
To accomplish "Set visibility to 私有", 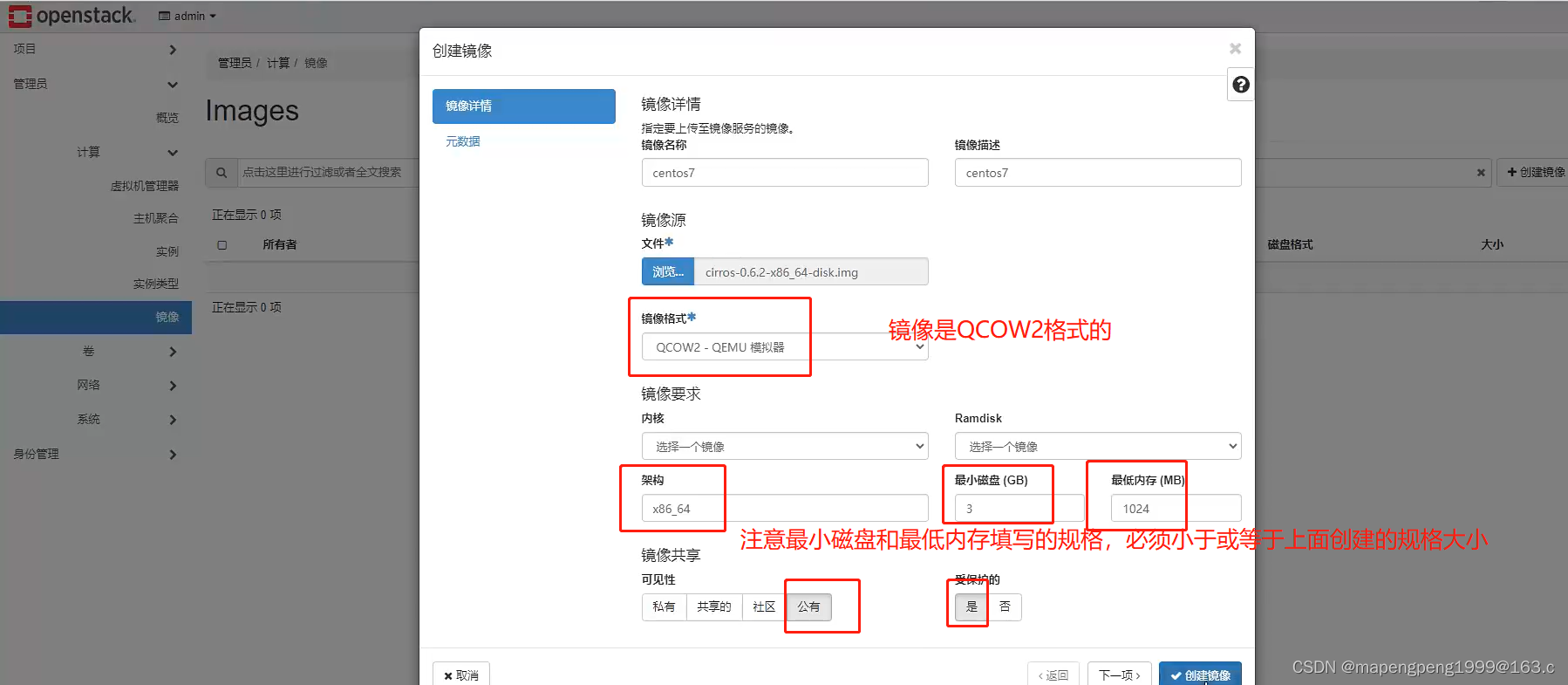I will tap(664, 606).
